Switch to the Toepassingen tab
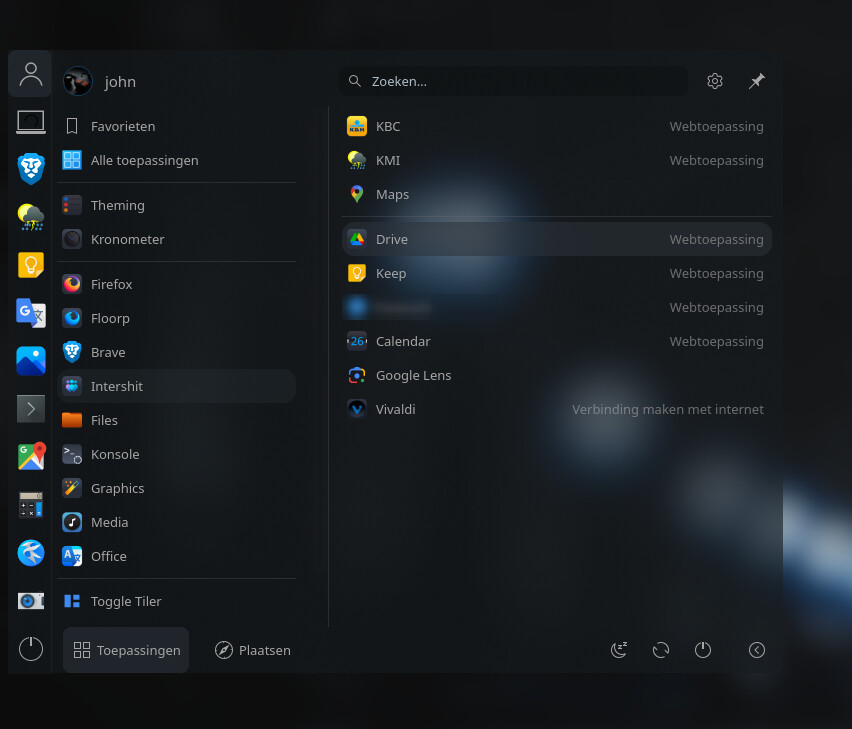This screenshot has width=852, height=729. pos(126,650)
